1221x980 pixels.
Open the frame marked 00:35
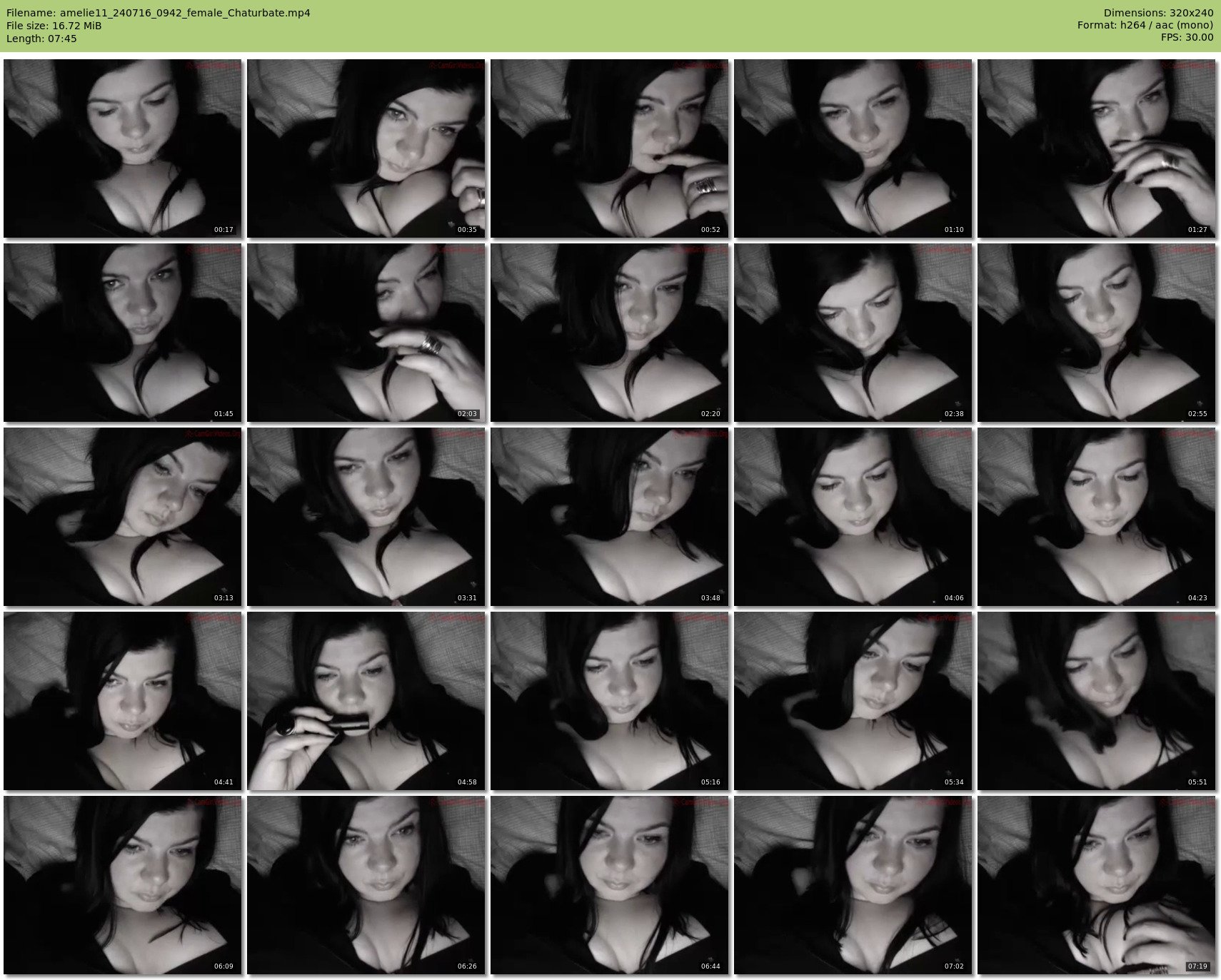pos(366,148)
